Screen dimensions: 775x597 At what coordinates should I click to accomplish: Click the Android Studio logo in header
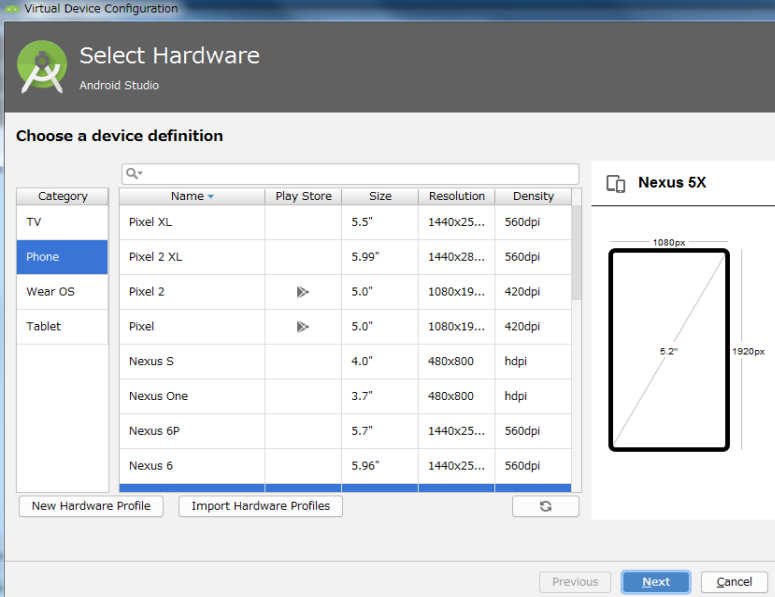click(x=42, y=67)
